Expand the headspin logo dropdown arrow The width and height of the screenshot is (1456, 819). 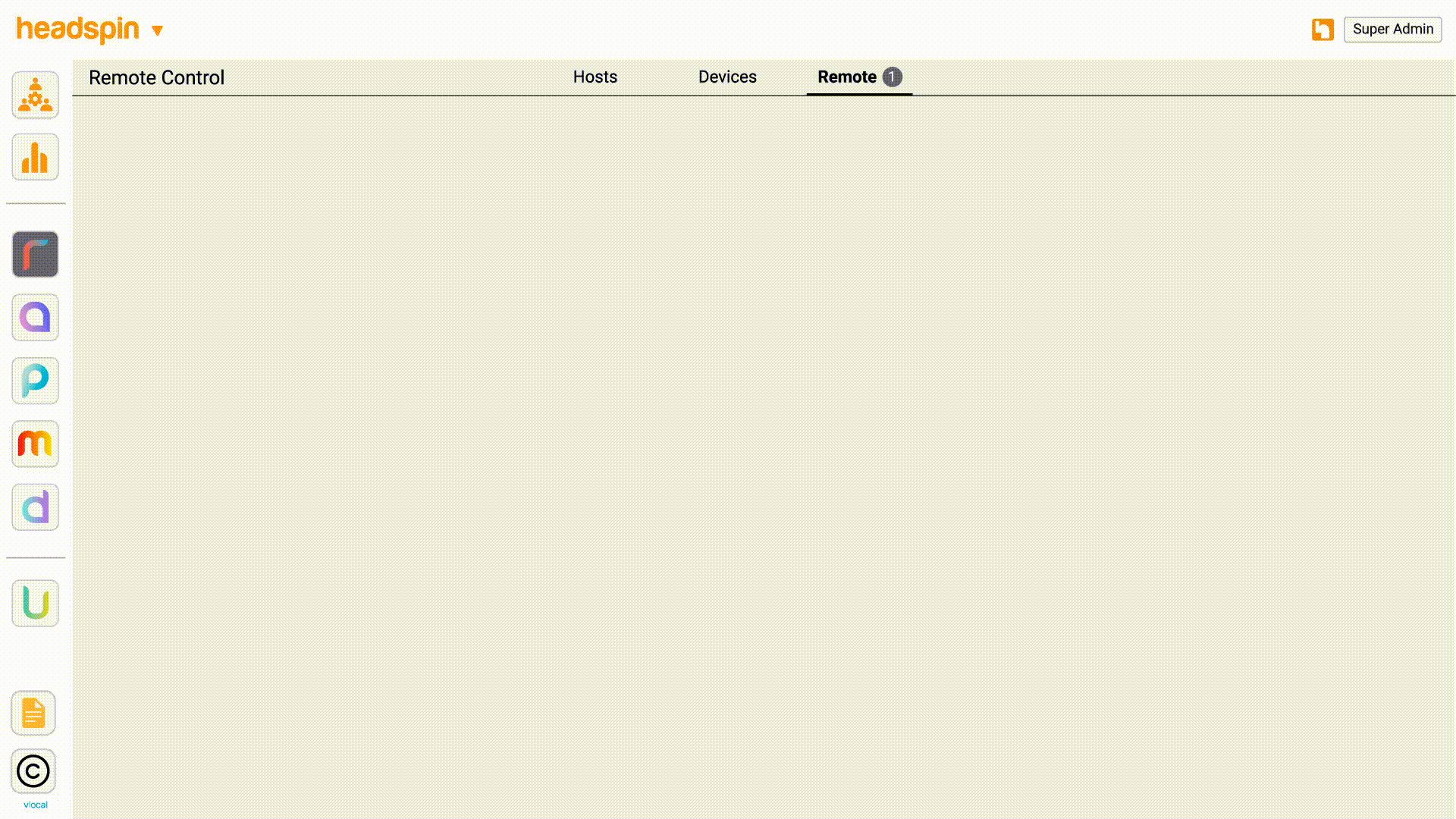click(158, 31)
